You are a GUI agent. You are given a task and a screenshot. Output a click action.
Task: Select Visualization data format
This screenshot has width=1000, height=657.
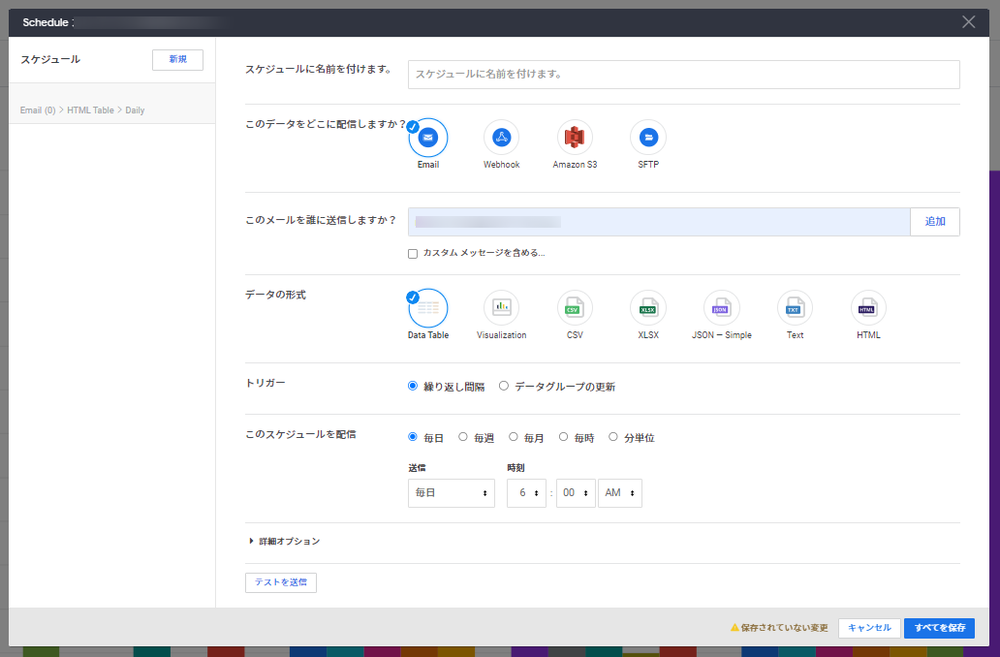pos(502,308)
